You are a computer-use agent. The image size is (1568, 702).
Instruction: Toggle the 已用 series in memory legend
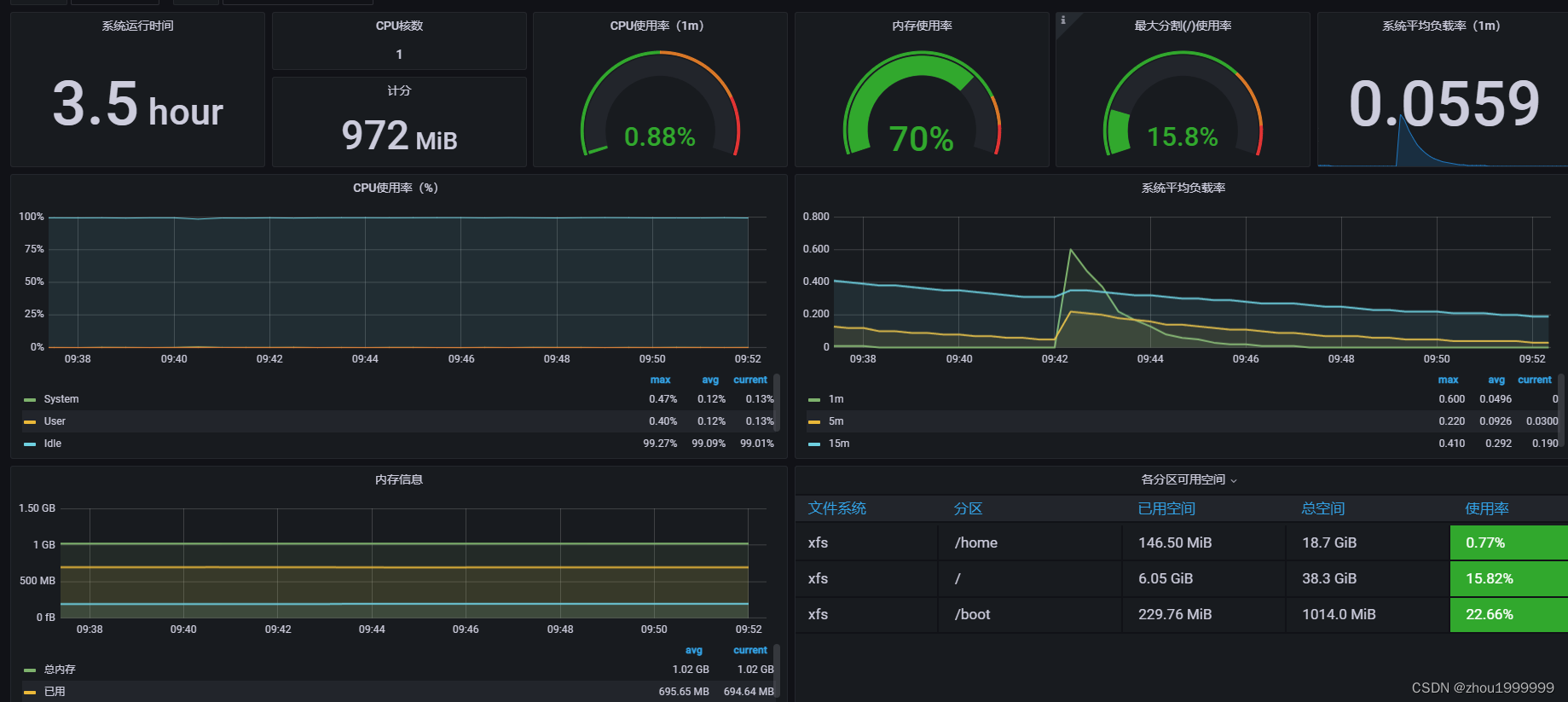pos(55,692)
